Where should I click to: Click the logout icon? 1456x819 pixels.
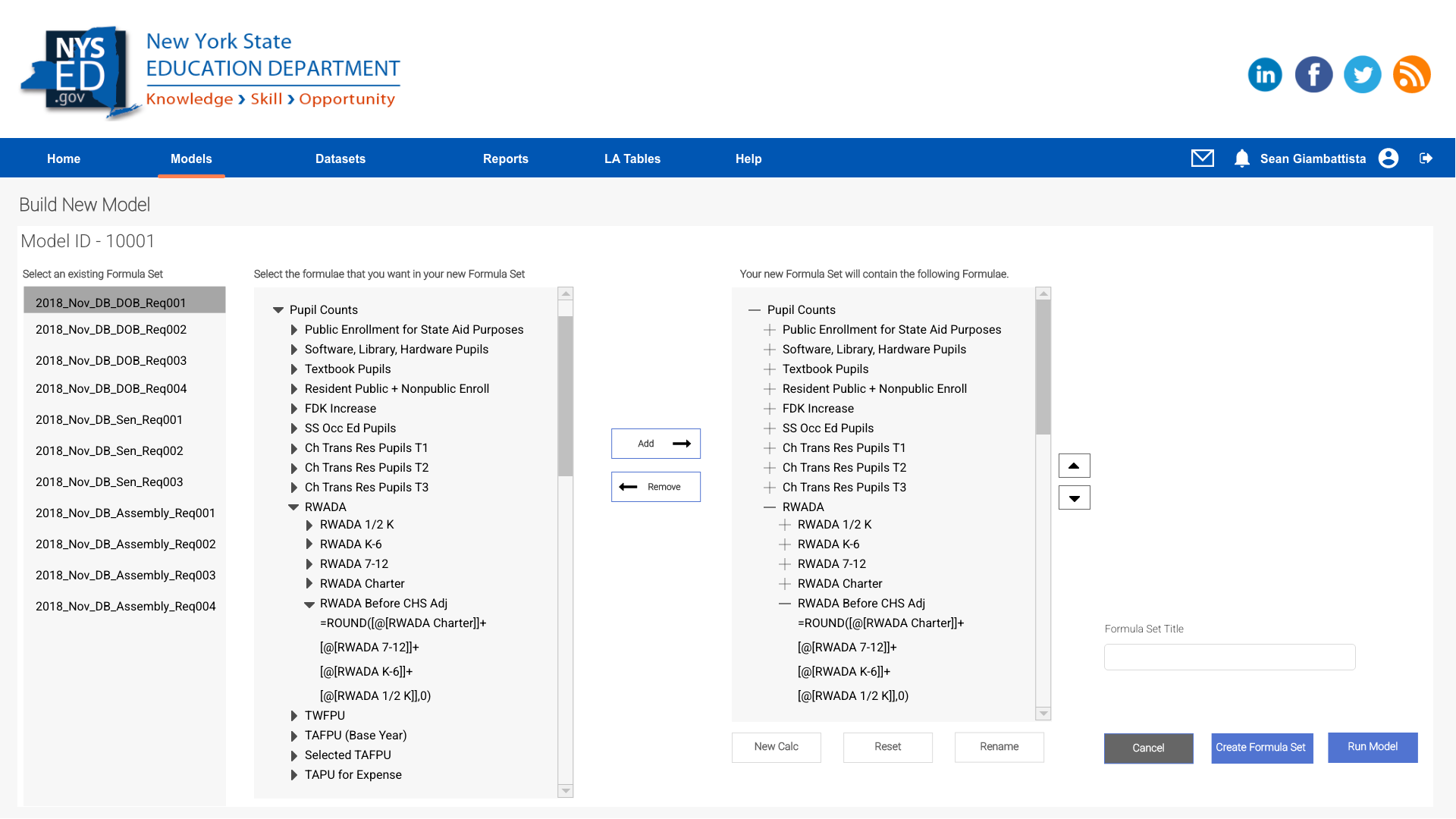[x=1426, y=158]
